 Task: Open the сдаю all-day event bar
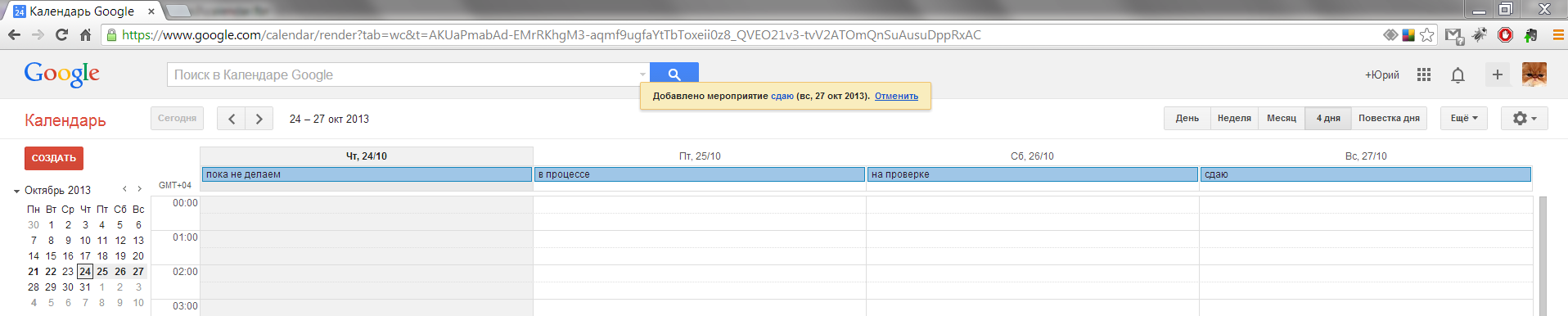1366,174
